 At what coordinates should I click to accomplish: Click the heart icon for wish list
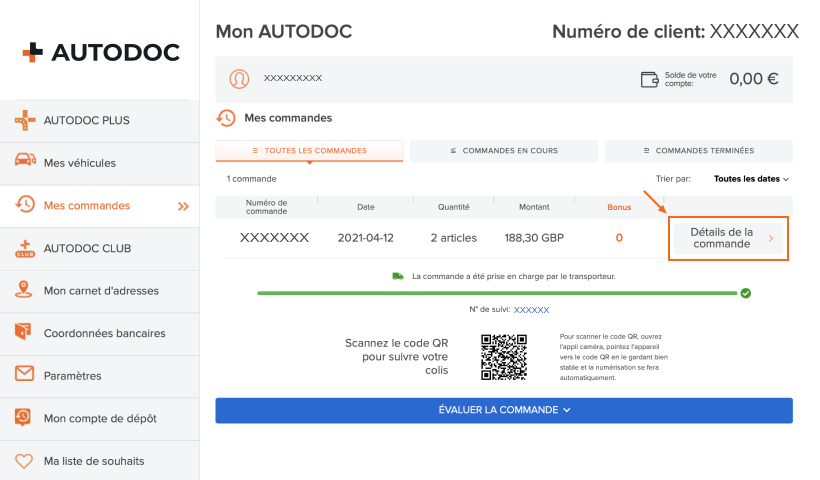click(25, 461)
